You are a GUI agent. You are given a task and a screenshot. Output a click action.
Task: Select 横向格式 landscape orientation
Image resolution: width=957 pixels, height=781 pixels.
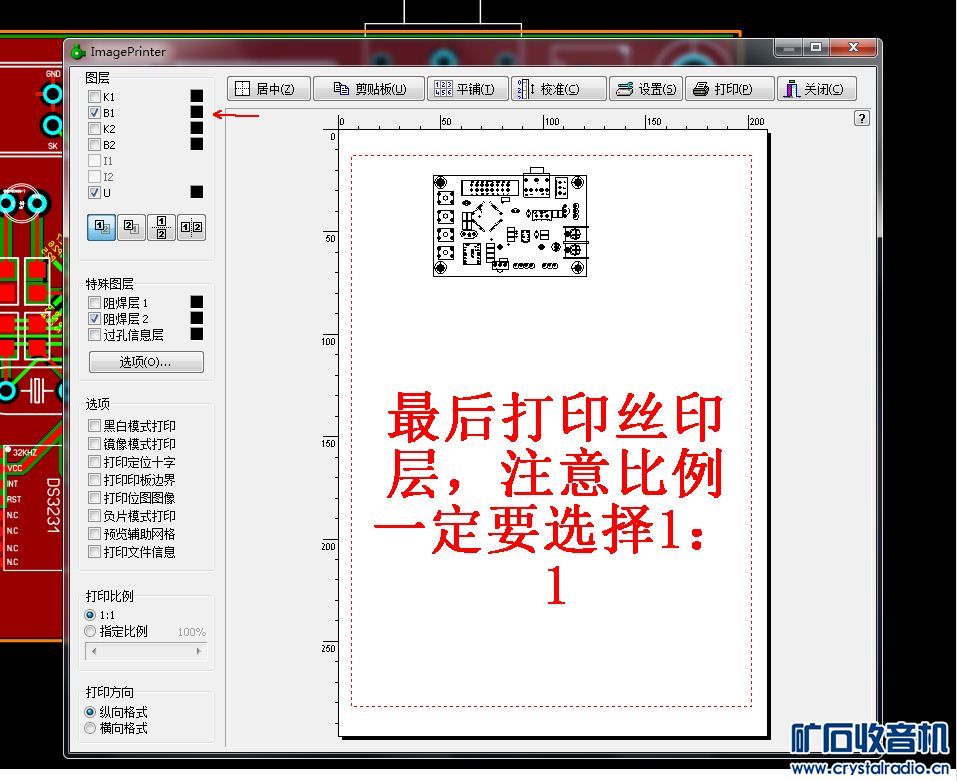click(90, 728)
